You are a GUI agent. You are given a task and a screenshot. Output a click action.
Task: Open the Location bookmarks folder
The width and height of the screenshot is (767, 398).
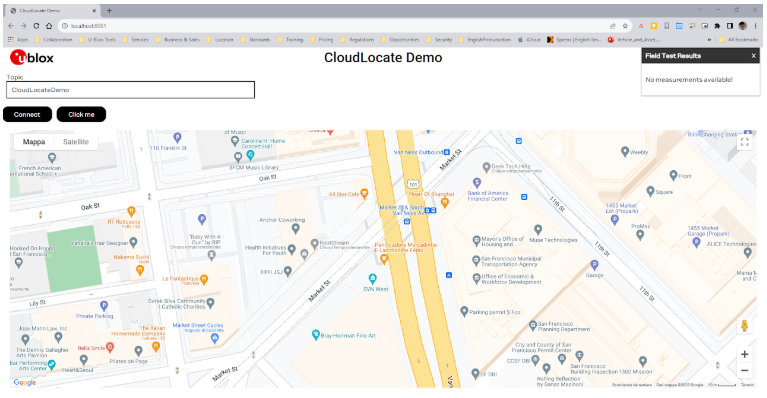220,40
